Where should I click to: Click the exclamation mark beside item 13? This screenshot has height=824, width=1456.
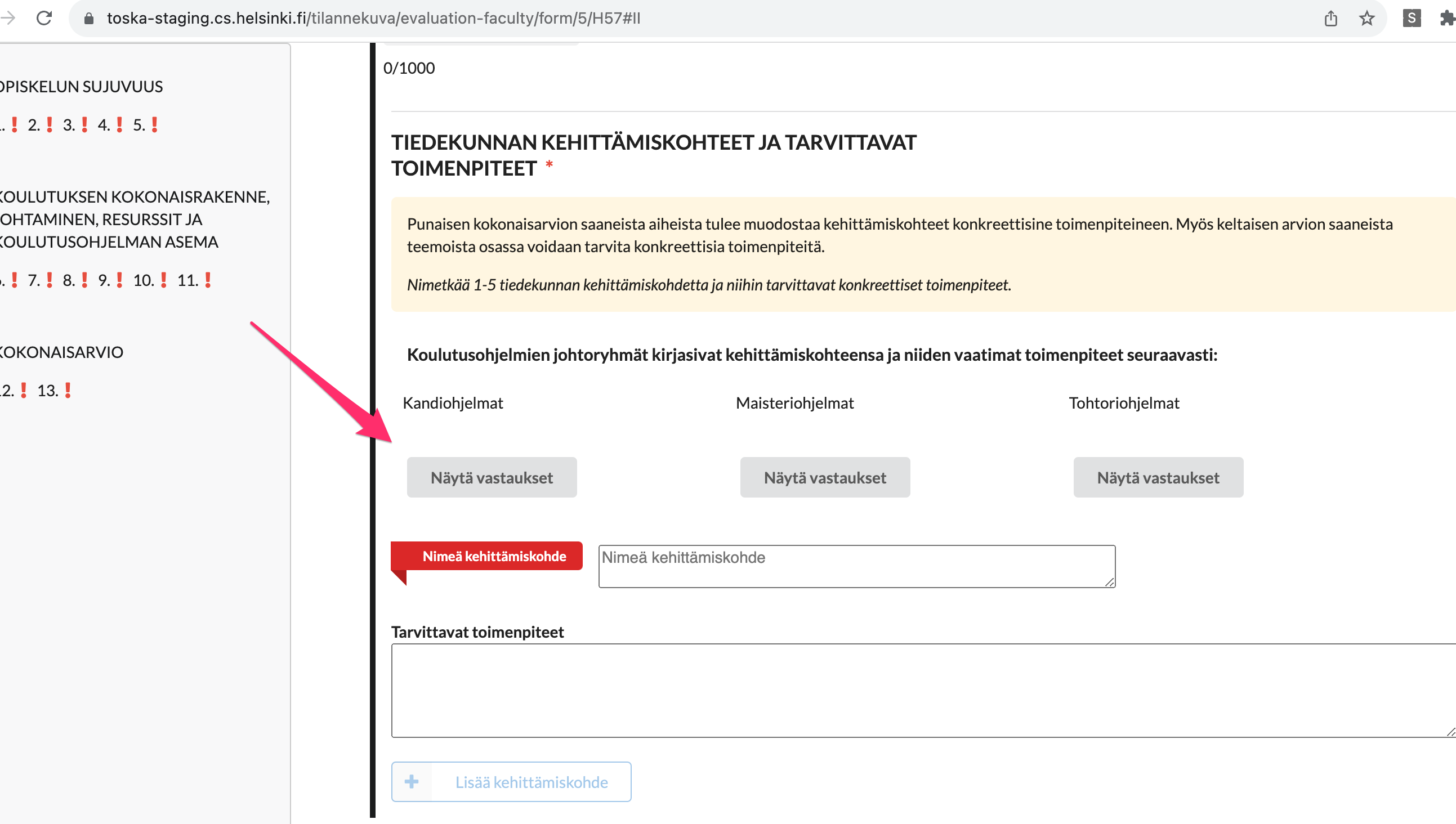click(x=68, y=389)
